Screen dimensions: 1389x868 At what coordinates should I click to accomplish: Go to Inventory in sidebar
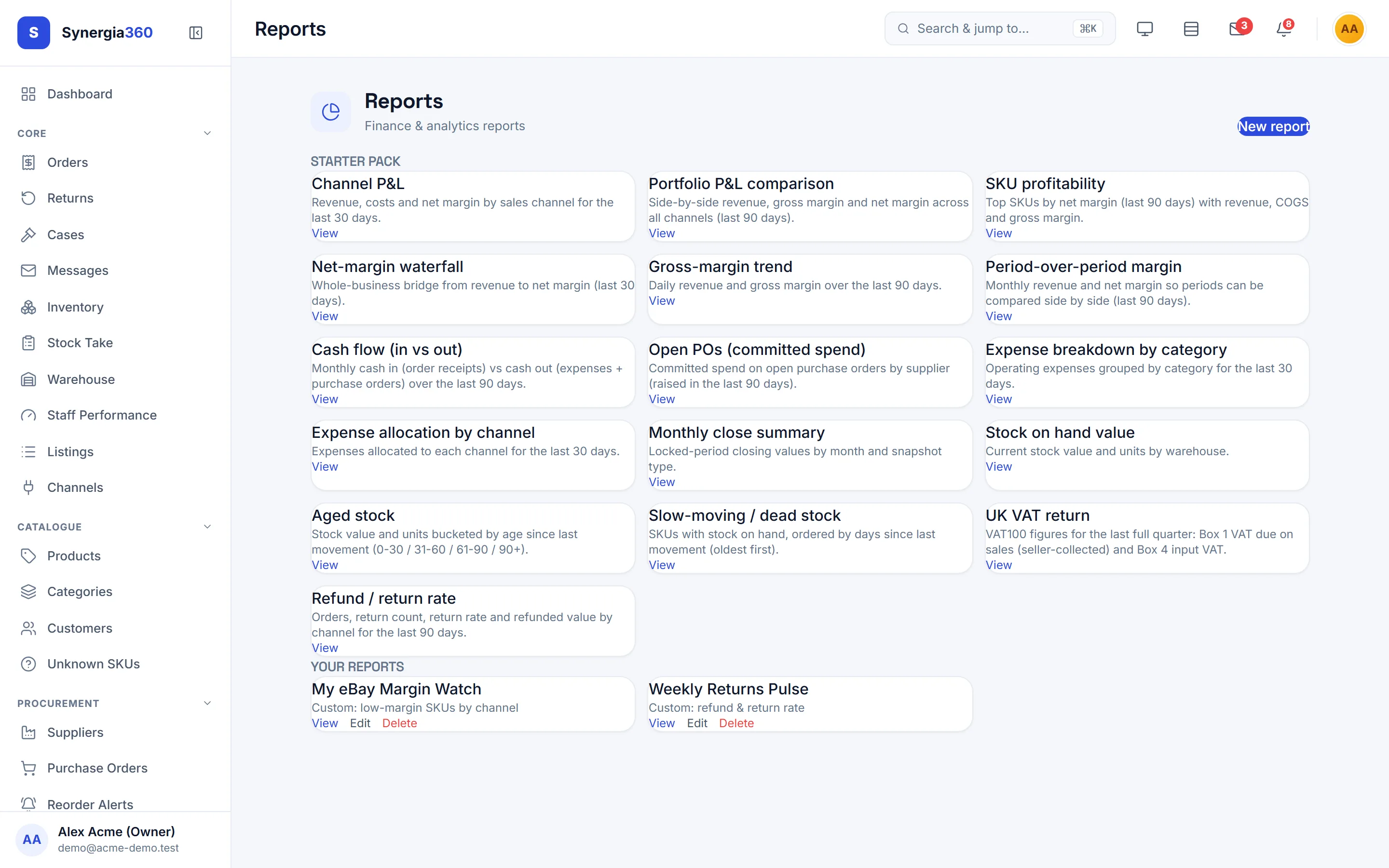[x=115, y=307]
